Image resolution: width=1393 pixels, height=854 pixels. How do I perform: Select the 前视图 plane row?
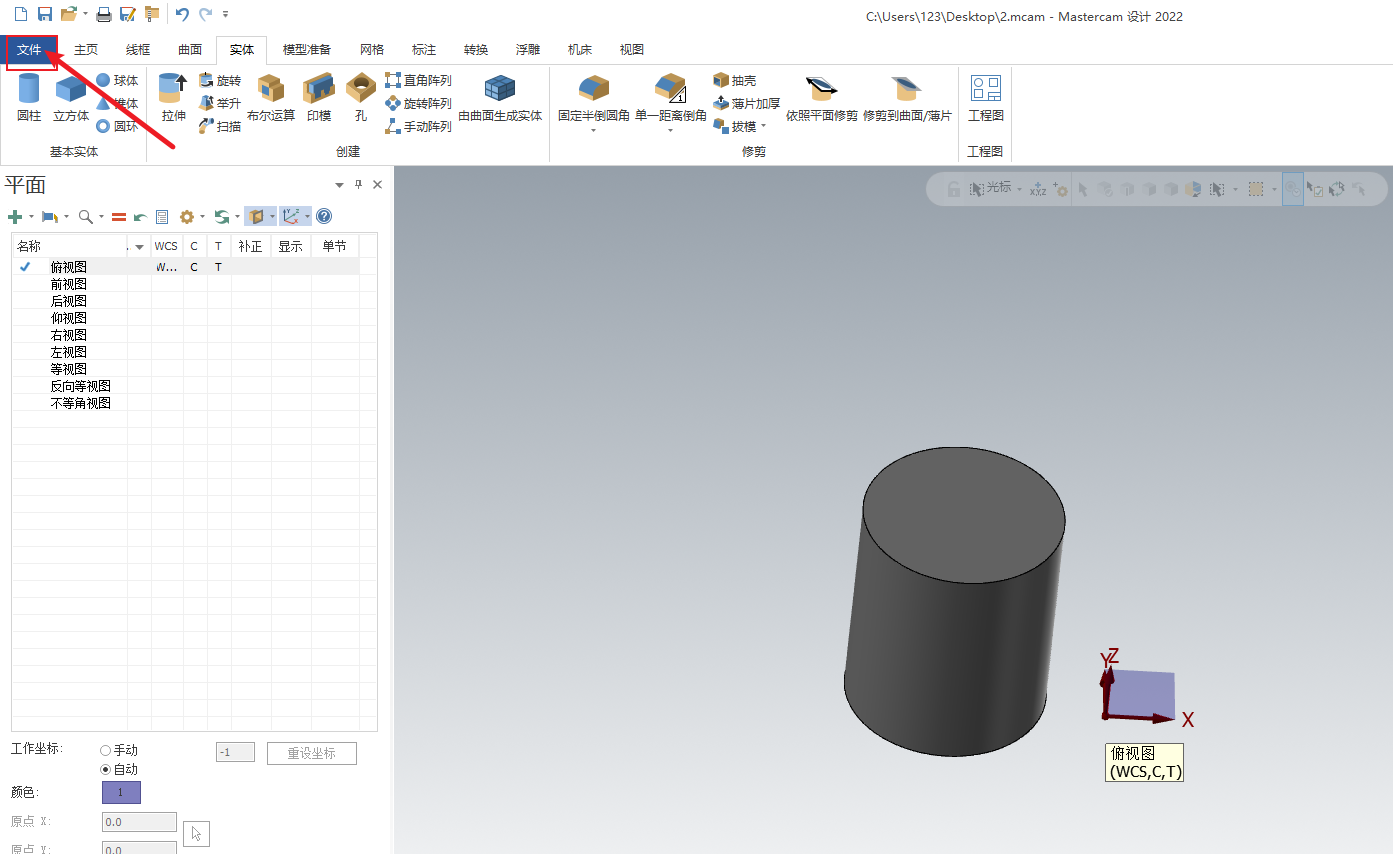pos(69,284)
